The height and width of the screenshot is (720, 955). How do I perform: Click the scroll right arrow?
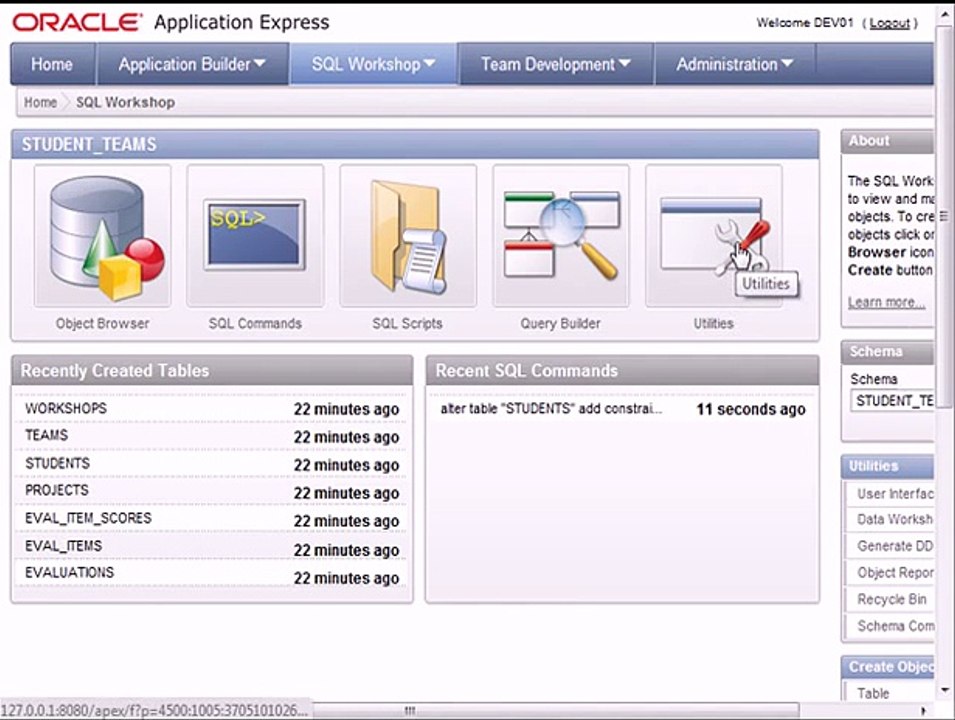[924, 710]
